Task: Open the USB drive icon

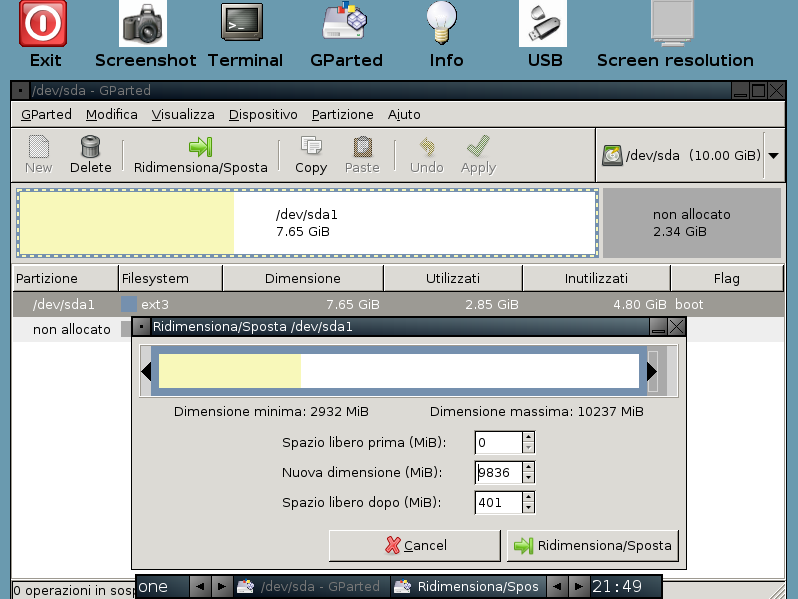Action: (543, 23)
